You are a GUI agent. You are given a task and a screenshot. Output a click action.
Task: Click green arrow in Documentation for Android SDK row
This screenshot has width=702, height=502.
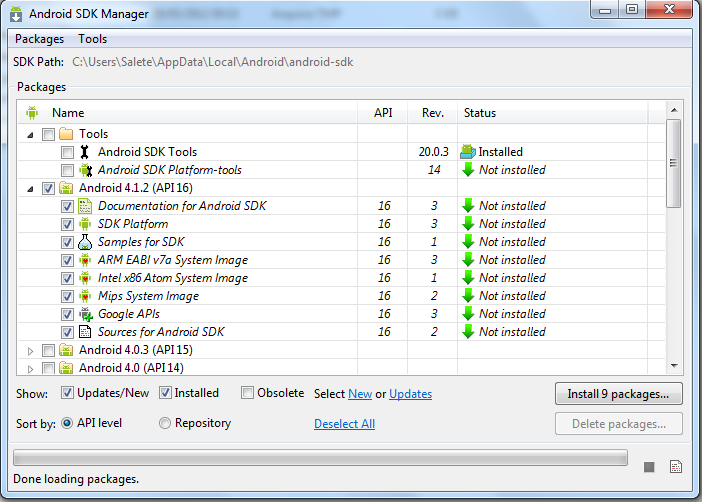click(x=468, y=206)
